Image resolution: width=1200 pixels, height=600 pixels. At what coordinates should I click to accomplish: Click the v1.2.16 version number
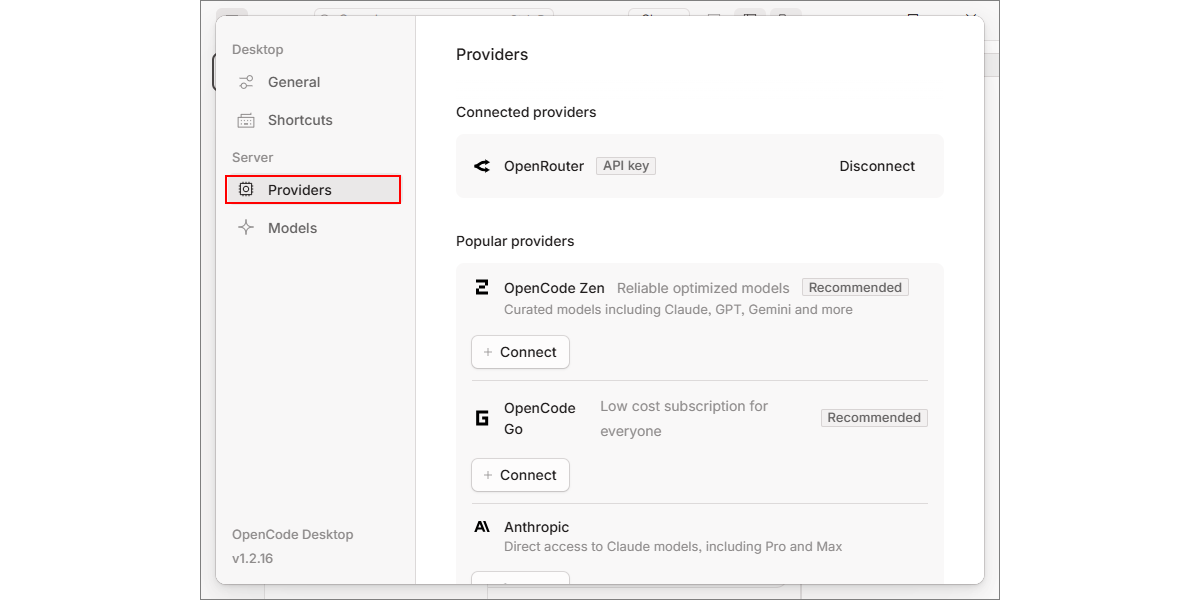(252, 559)
